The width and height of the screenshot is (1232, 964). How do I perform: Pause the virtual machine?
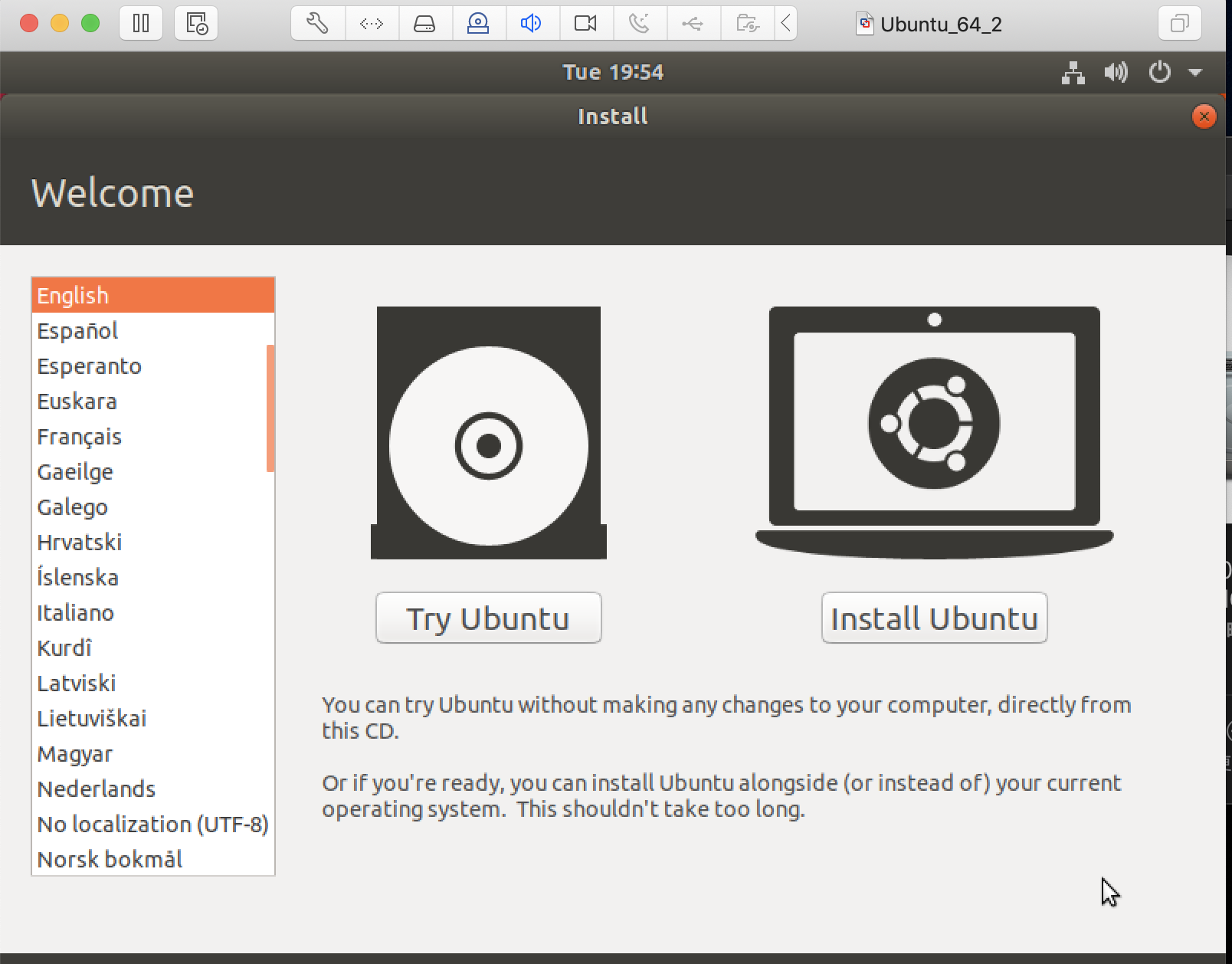141,24
